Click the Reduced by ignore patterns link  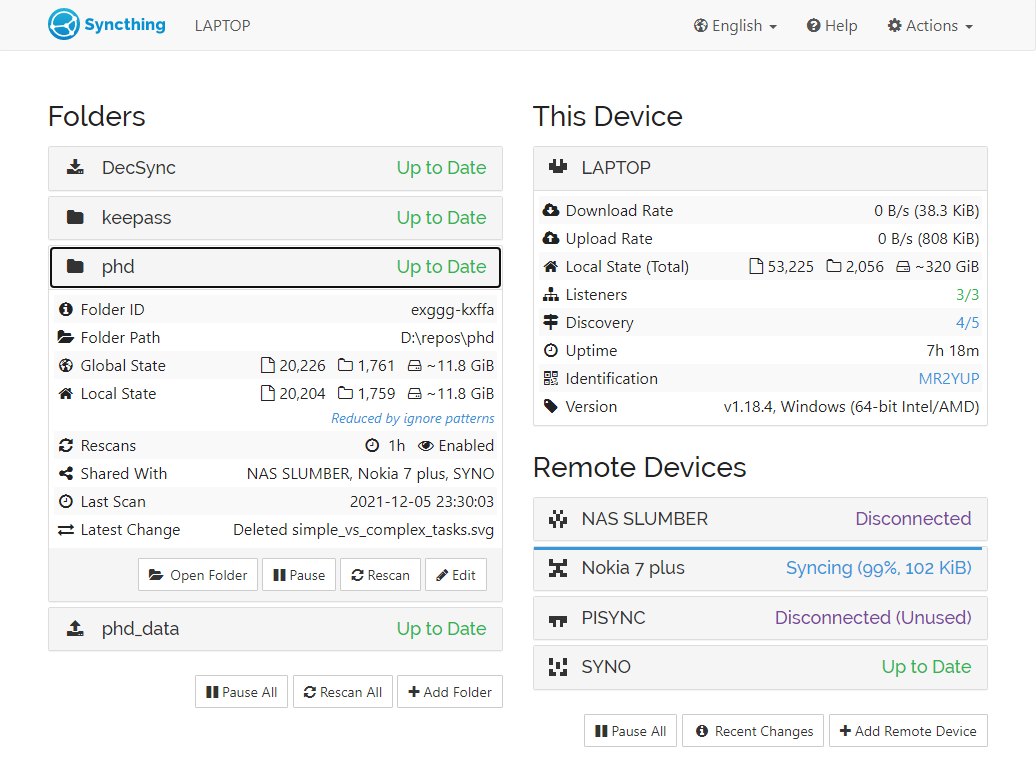click(412, 419)
